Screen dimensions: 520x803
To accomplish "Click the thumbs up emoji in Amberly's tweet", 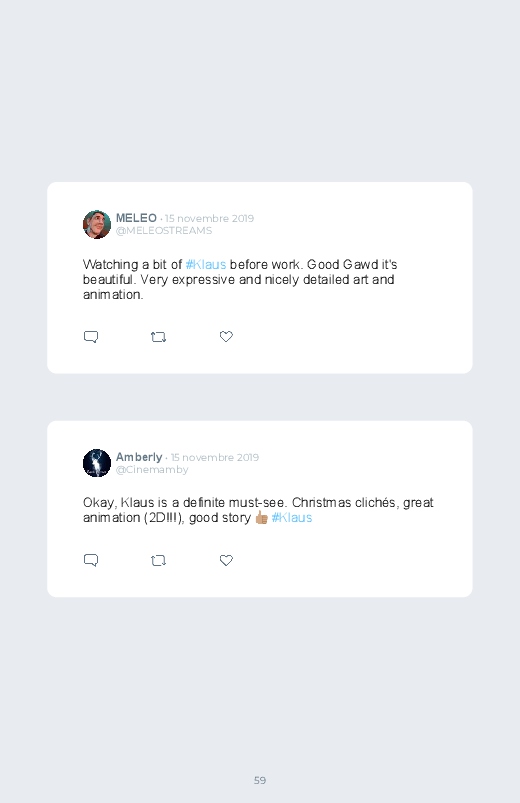I will click(x=261, y=518).
